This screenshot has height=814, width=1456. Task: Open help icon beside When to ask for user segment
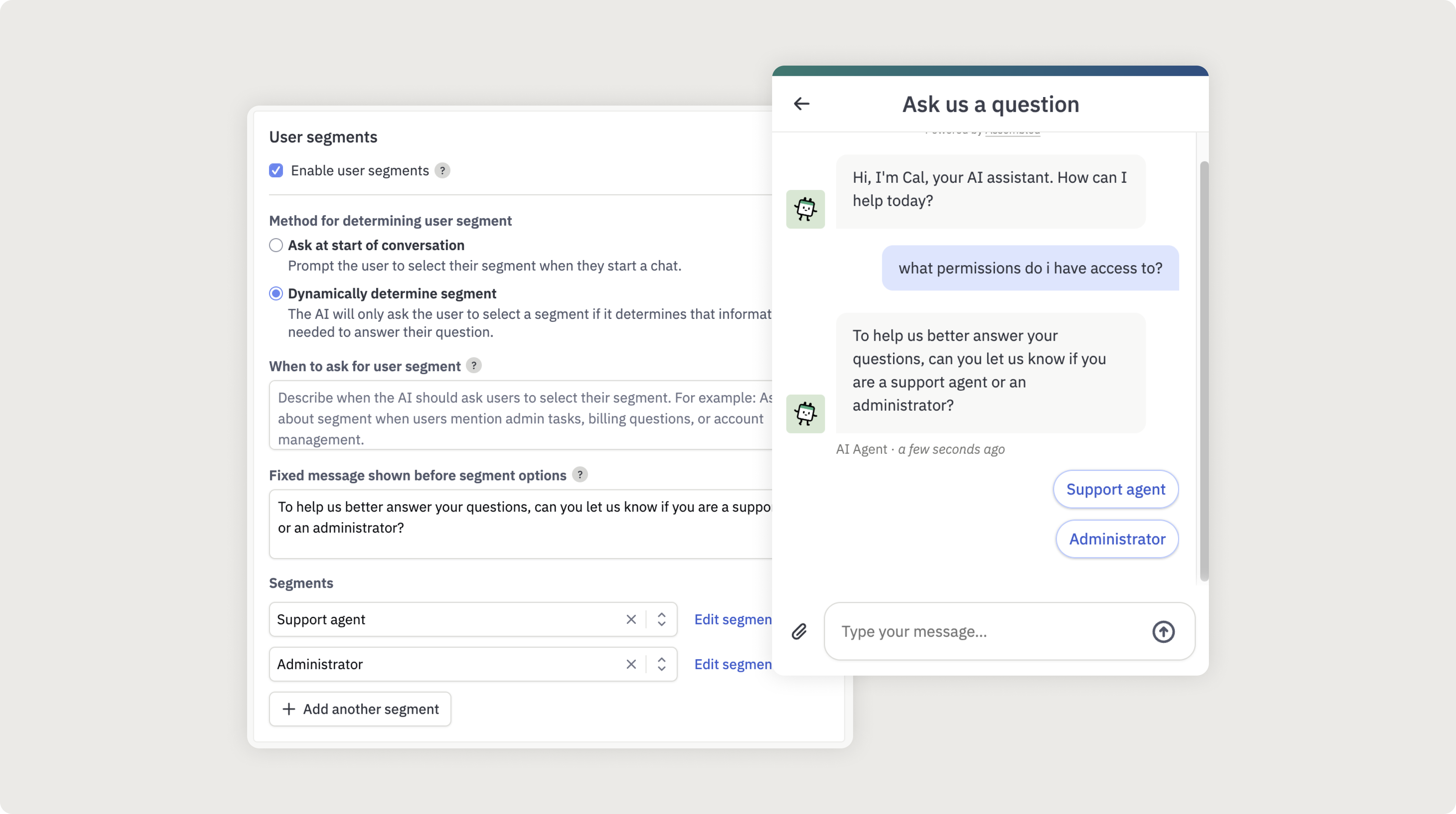(474, 366)
